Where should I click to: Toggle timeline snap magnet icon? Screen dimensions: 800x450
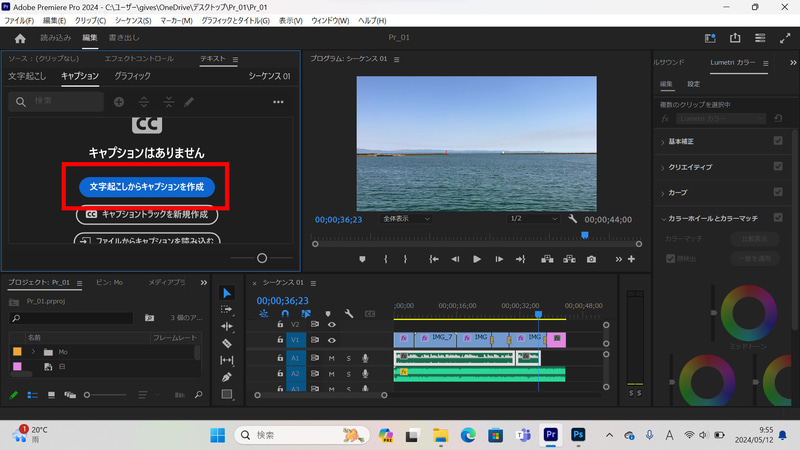(x=285, y=313)
